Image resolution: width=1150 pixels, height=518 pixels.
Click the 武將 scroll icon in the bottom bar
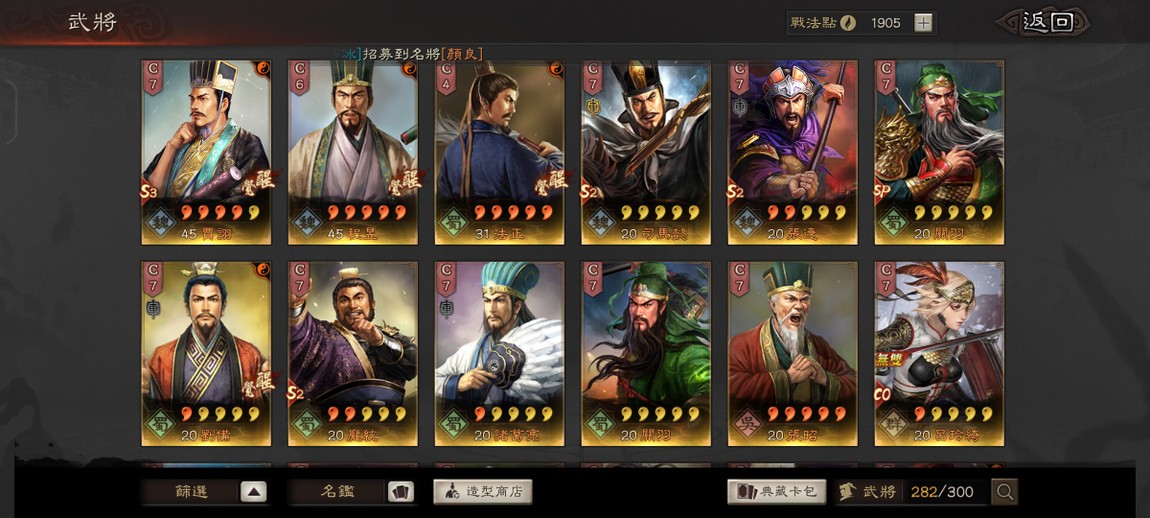(x=847, y=492)
